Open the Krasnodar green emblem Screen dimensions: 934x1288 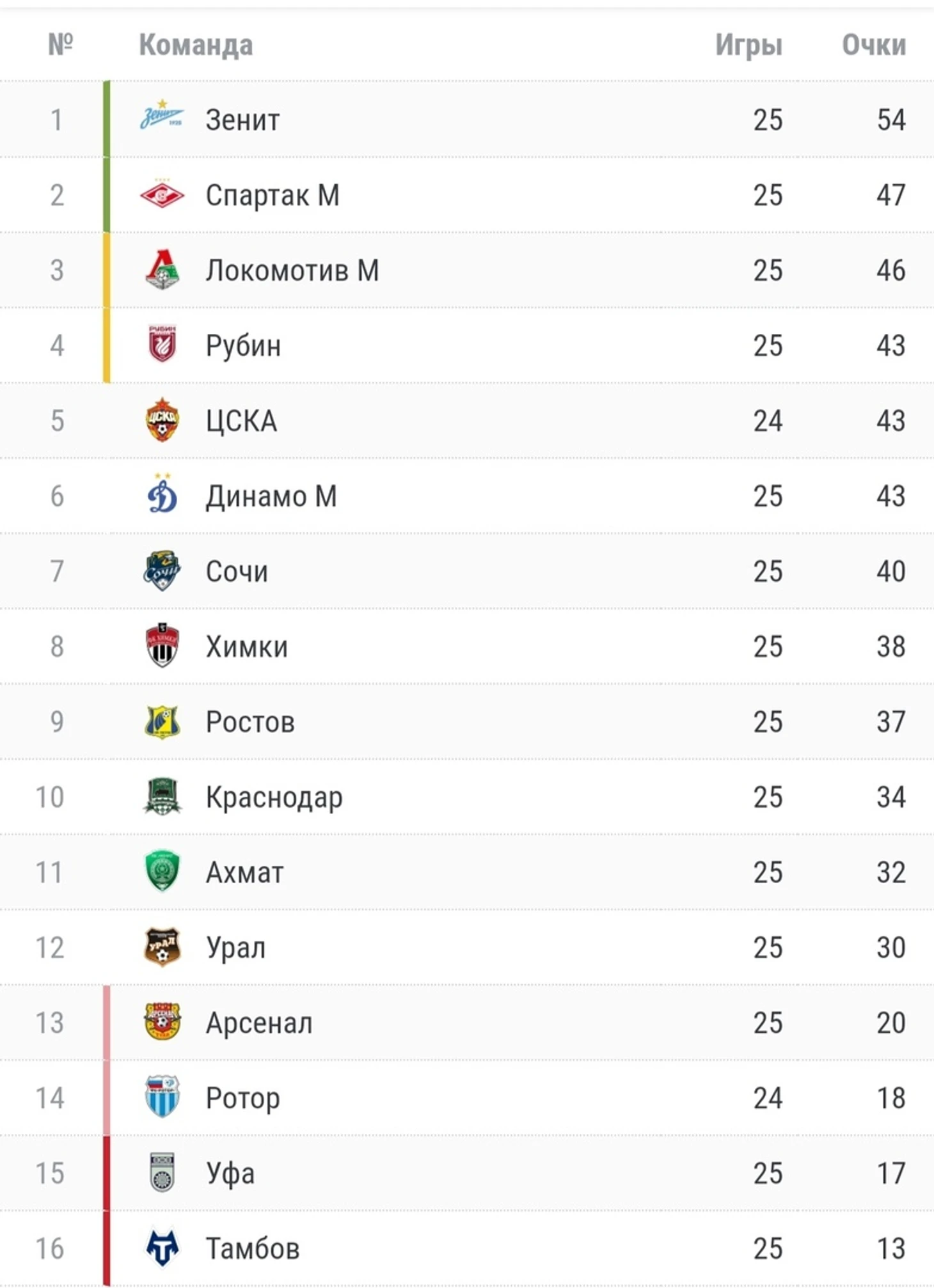(x=162, y=796)
